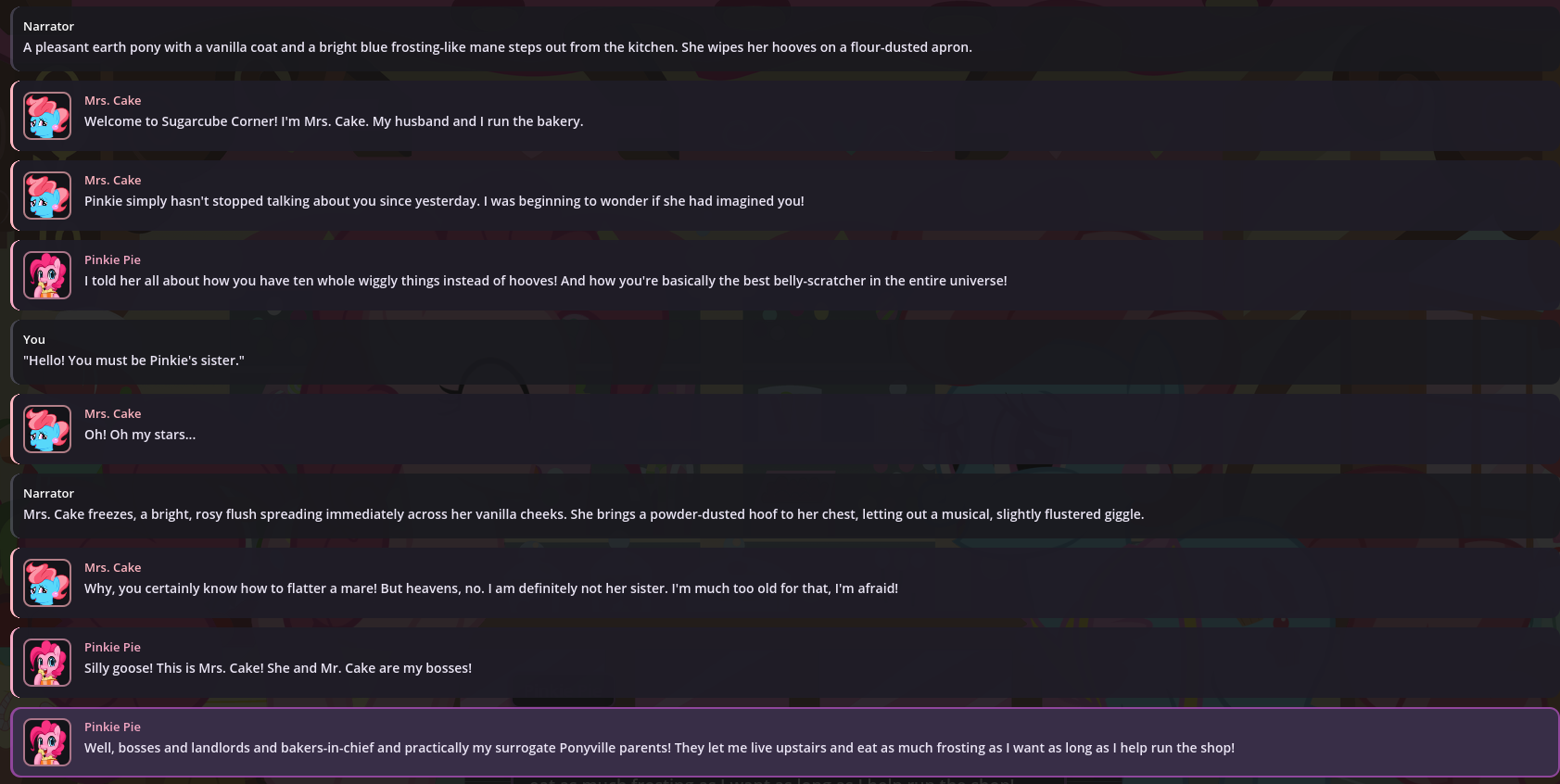Select the dialogue text "Oh! Oh my stars..."
The width and height of the screenshot is (1560, 784).
click(x=140, y=435)
